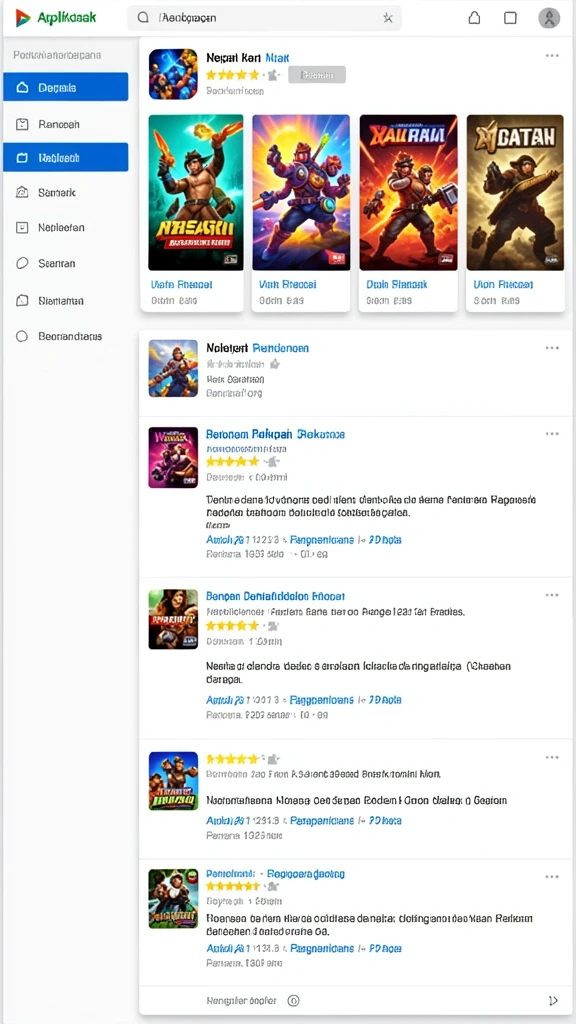Click the Arplikdaak play-triangle logo
Image resolution: width=576 pixels, height=1024 pixels.
23,18
